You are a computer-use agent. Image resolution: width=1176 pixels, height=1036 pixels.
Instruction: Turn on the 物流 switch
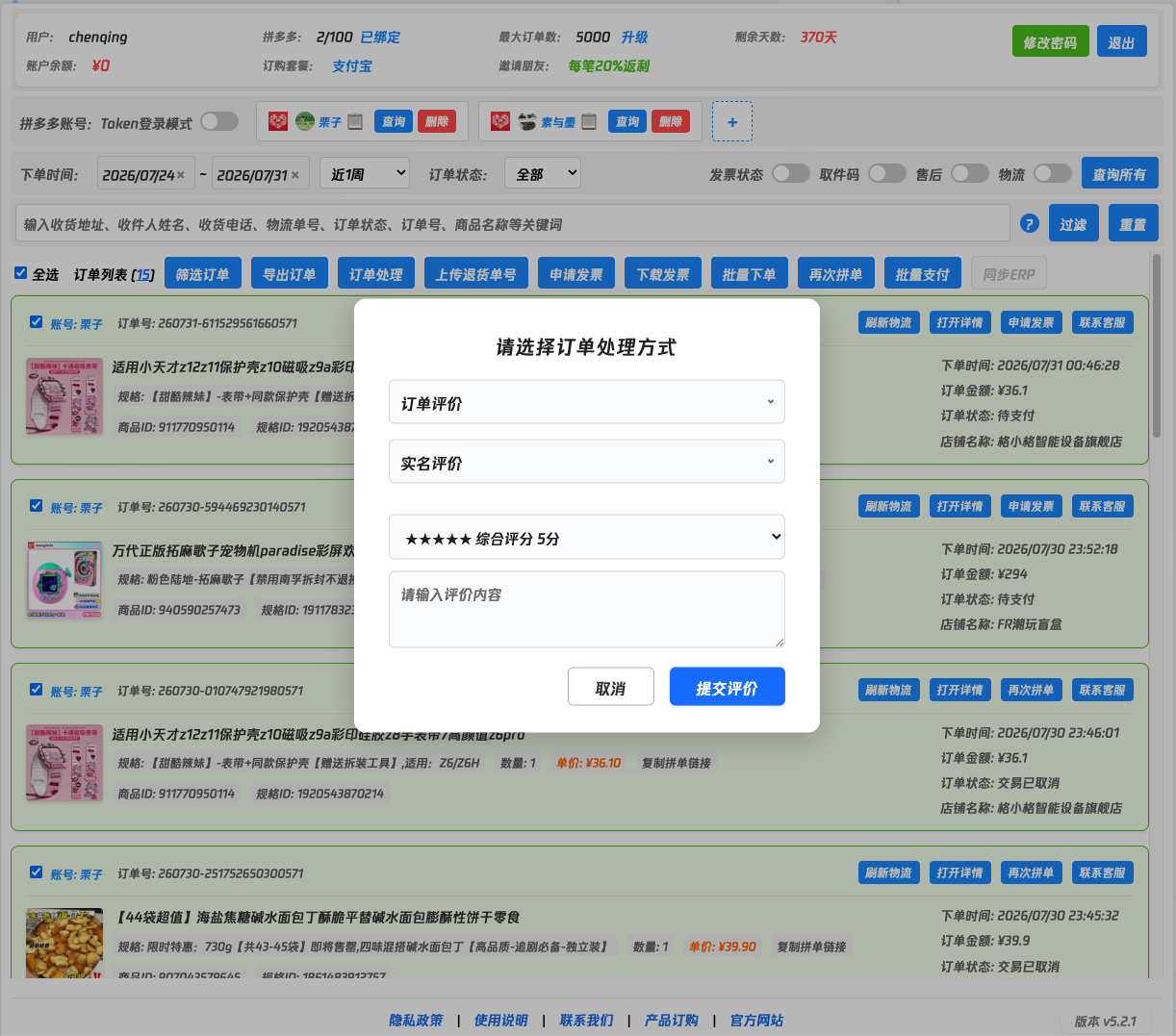pos(1053,173)
